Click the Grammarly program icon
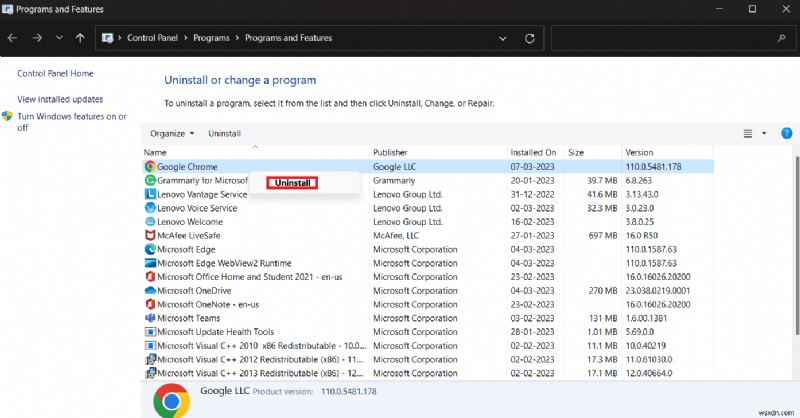This screenshot has width=800, height=418. pos(150,180)
